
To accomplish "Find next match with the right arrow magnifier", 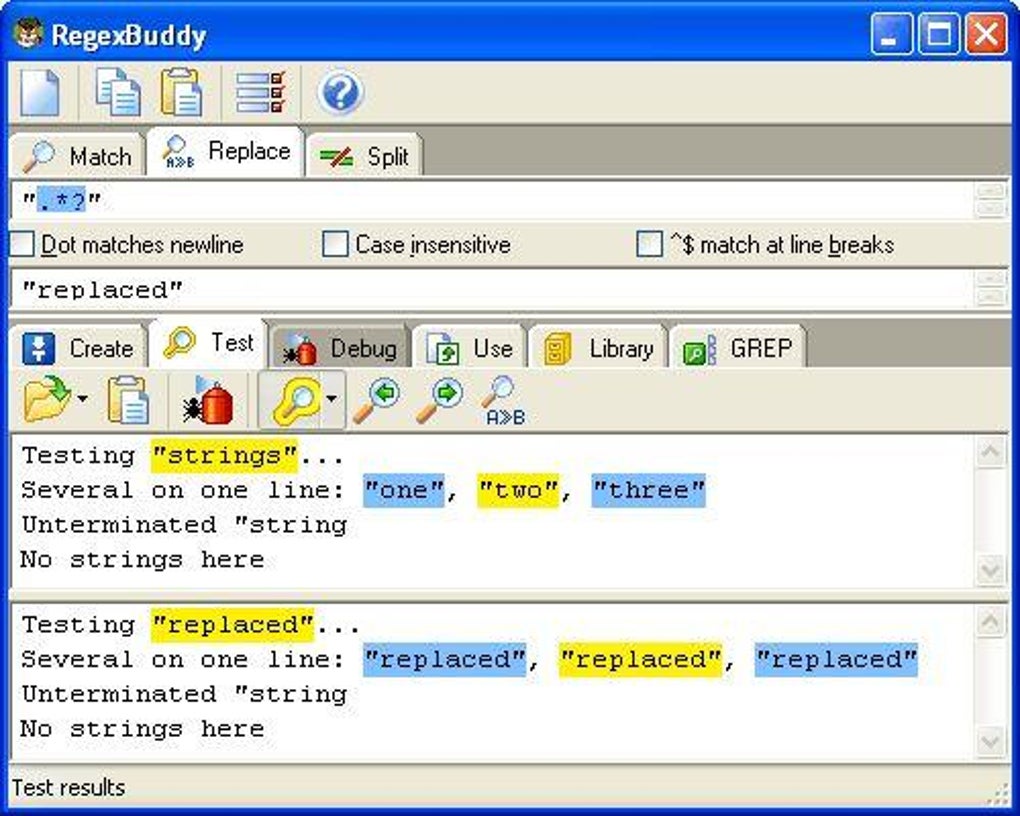I will tap(439, 400).
